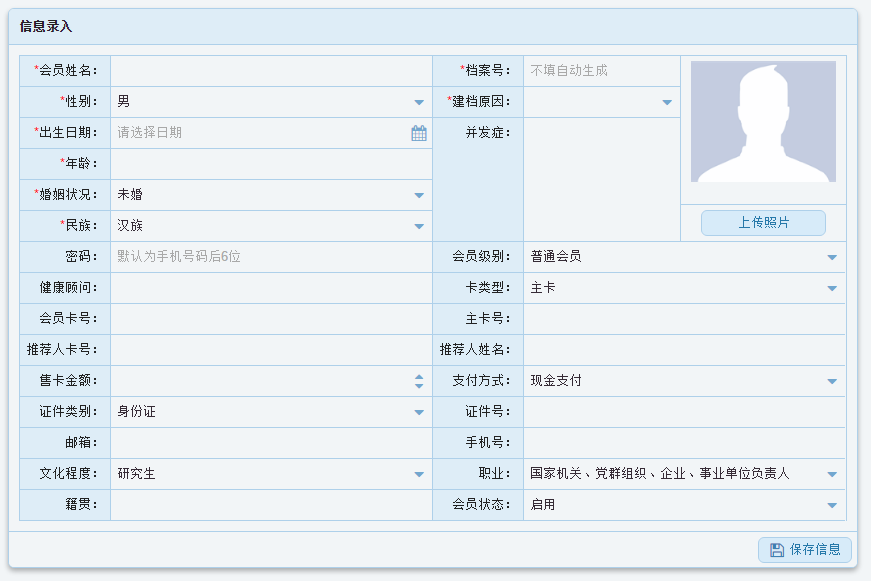The width and height of the screenshot is (871, 581).
Task: Click into the 手机号 input field
Action: pyautogui.click(x=683, y=443)
